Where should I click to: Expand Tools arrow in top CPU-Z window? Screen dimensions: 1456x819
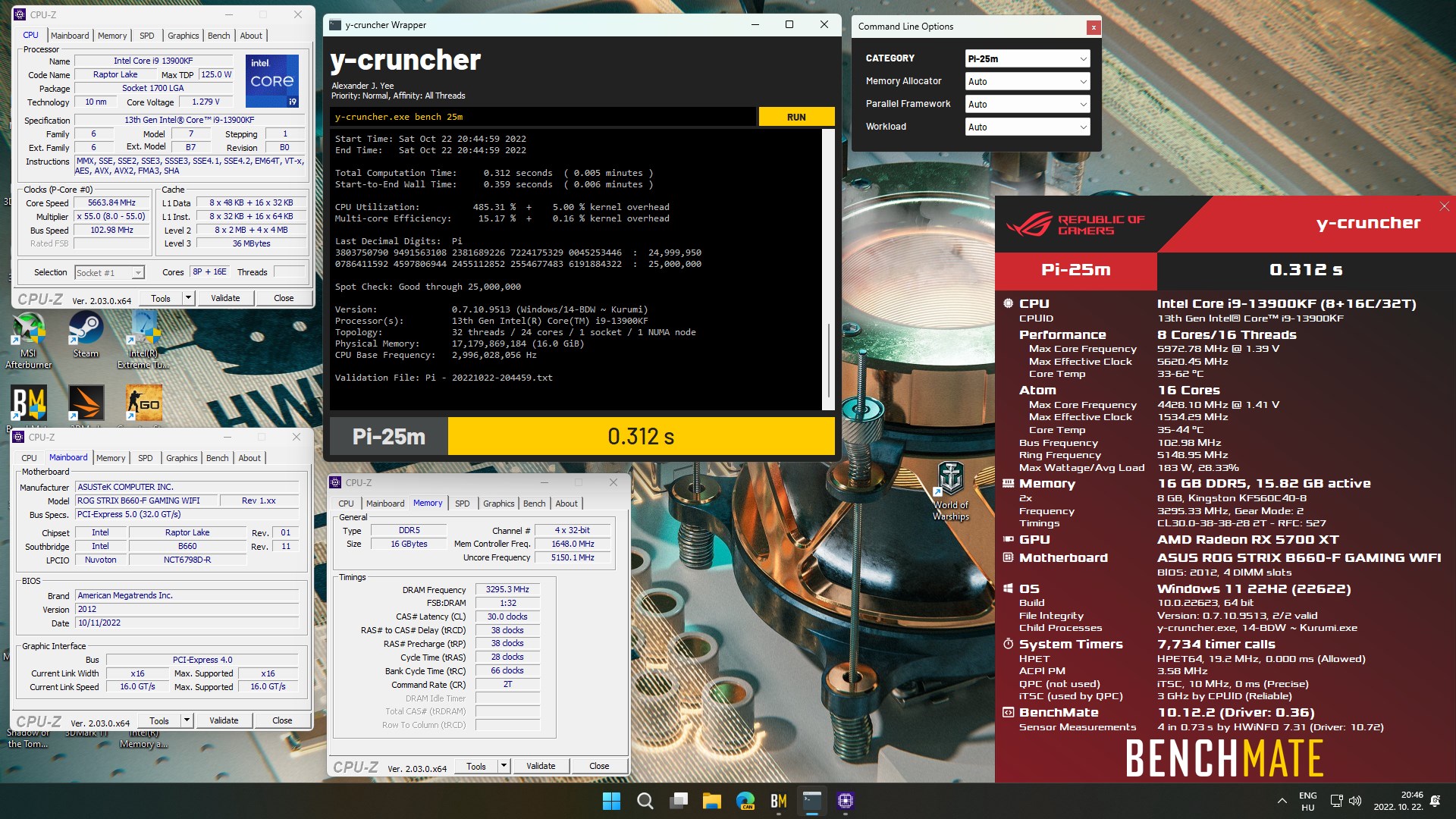coord(188,298)
